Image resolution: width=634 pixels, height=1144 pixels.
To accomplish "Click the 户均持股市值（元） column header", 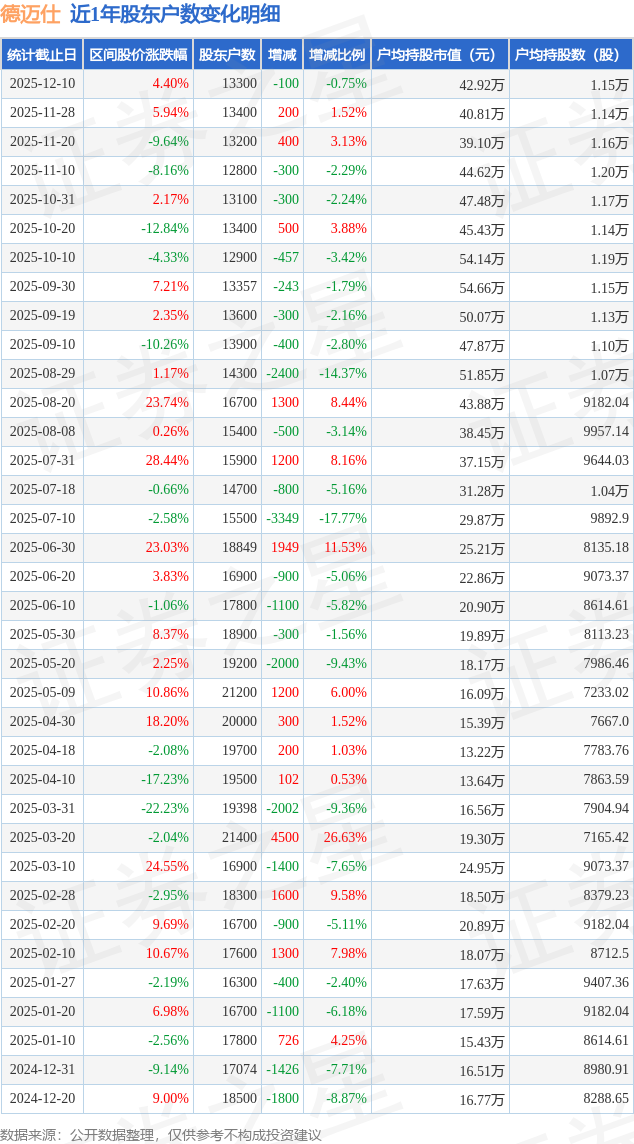I will (x=440, y=55).
